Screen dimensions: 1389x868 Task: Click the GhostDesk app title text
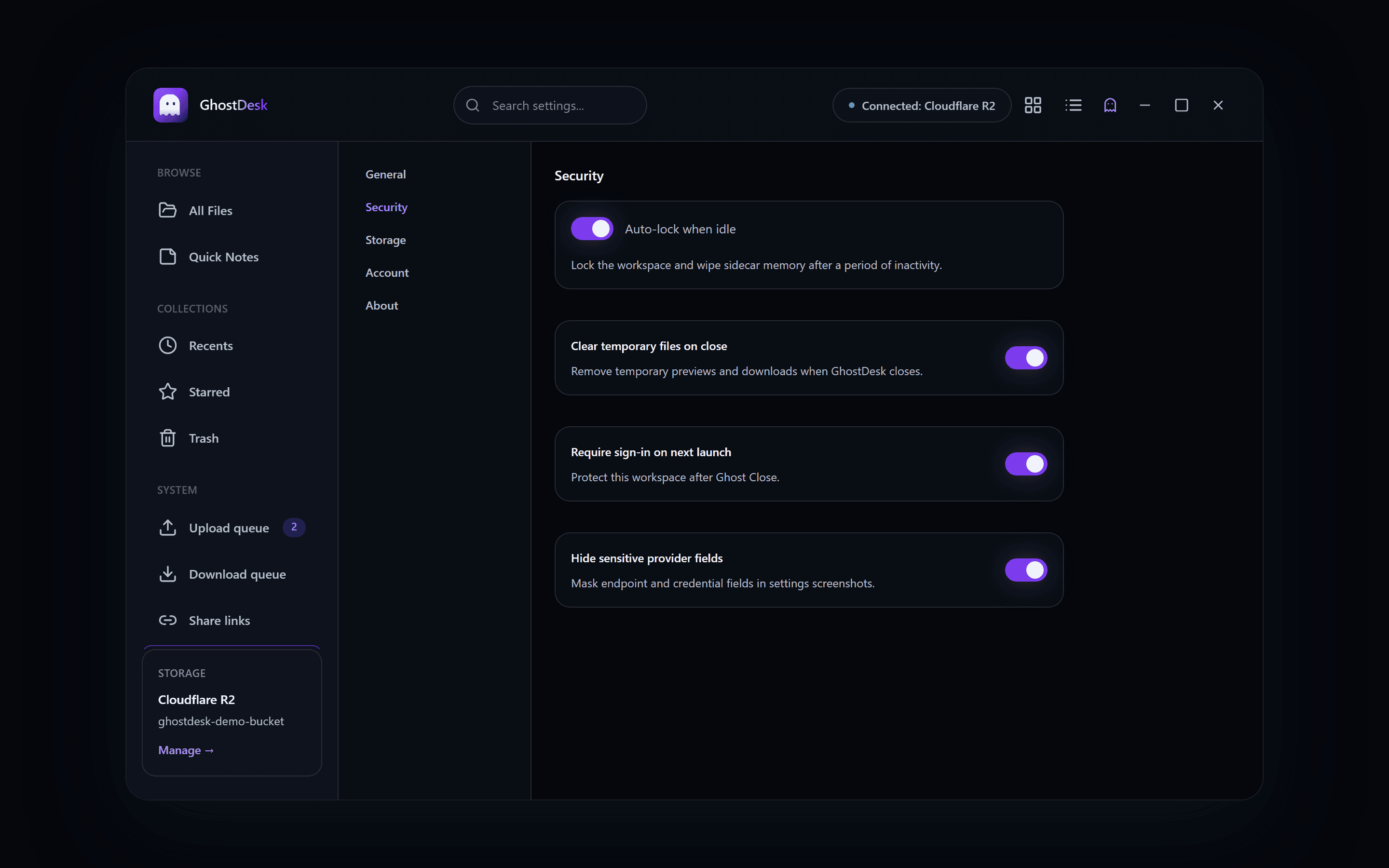(233, 105)
